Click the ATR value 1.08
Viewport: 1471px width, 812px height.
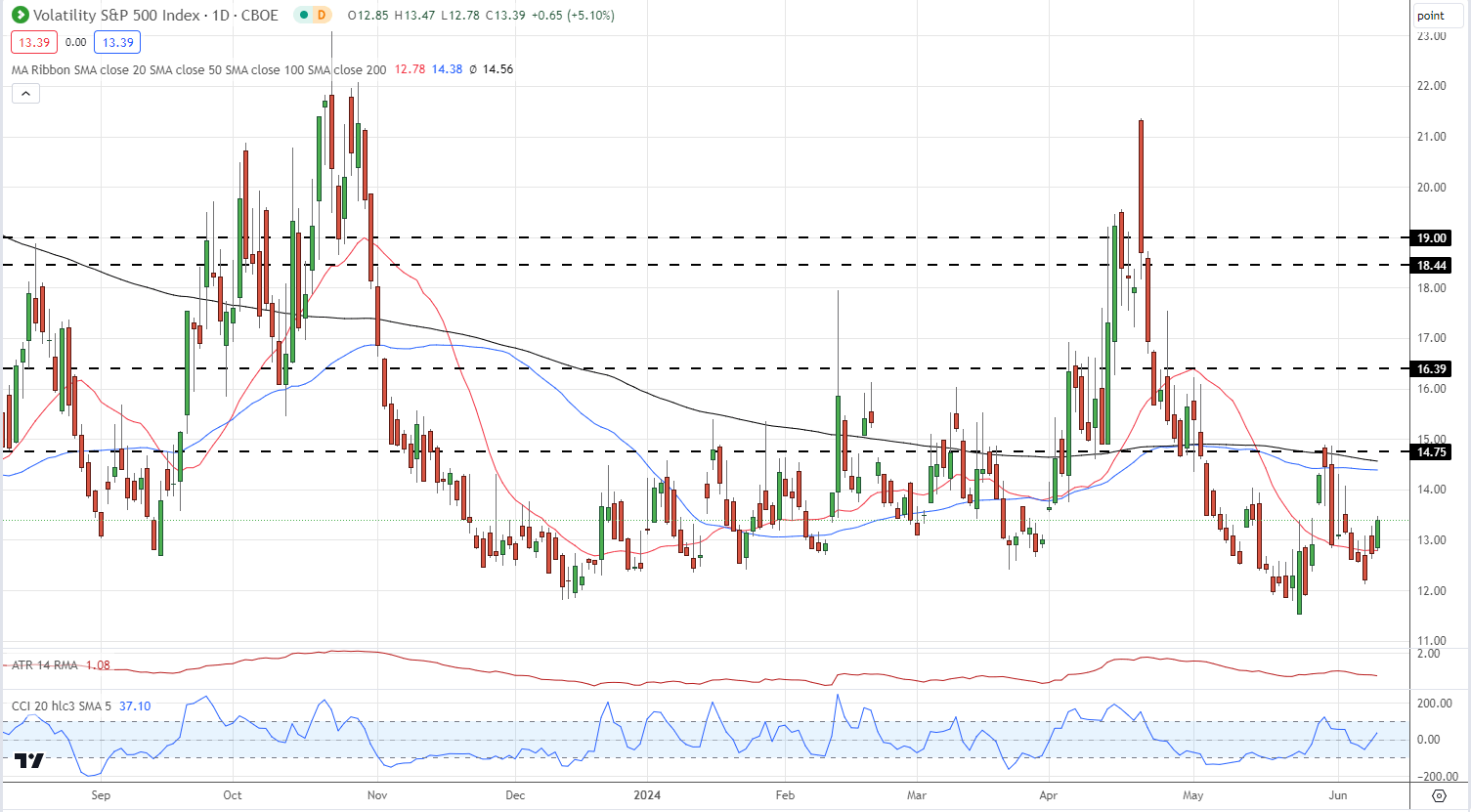point(98,665)
